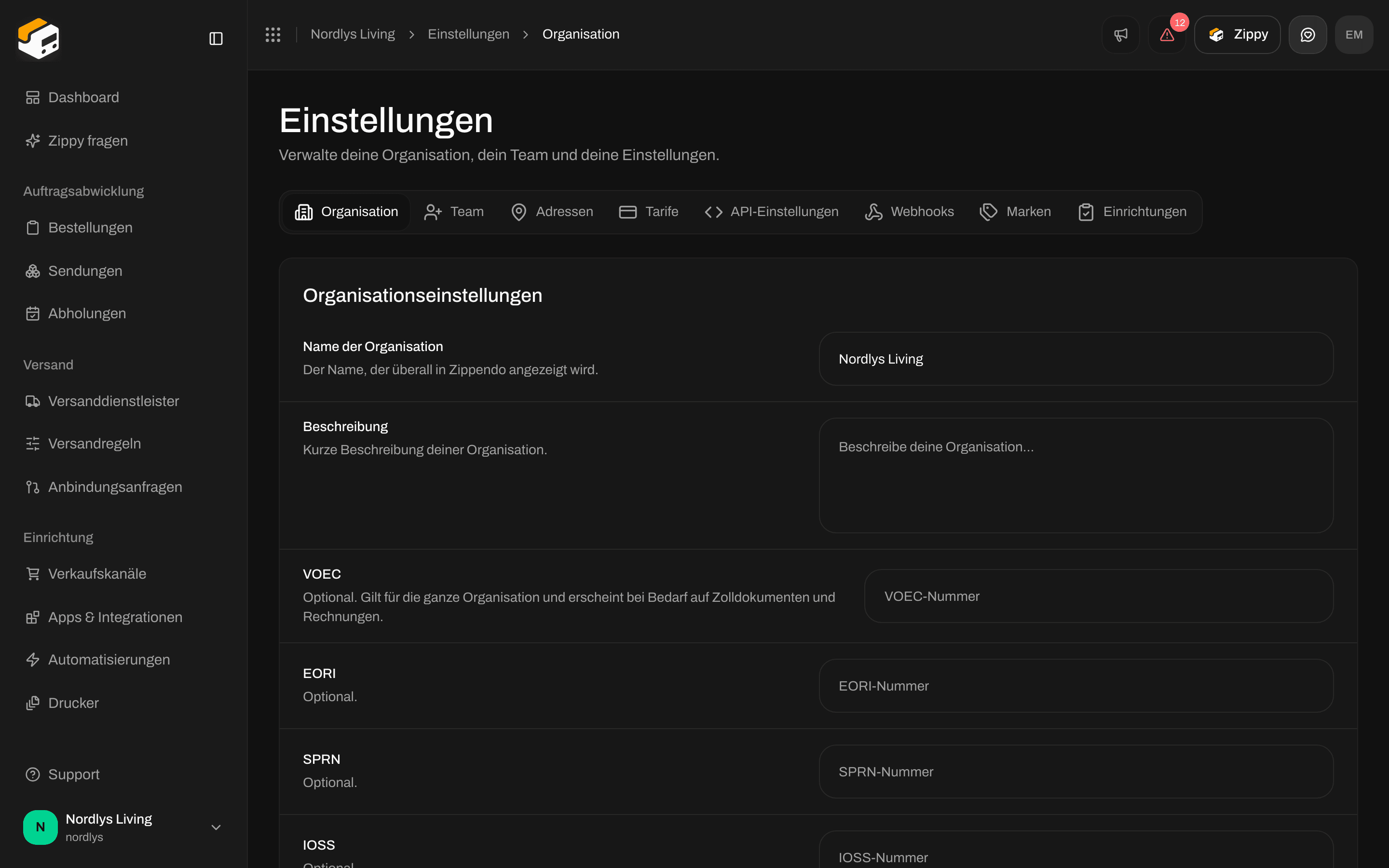Click the Einstellungen breadcrumb link
The image size is (1389, 868).
468,34
